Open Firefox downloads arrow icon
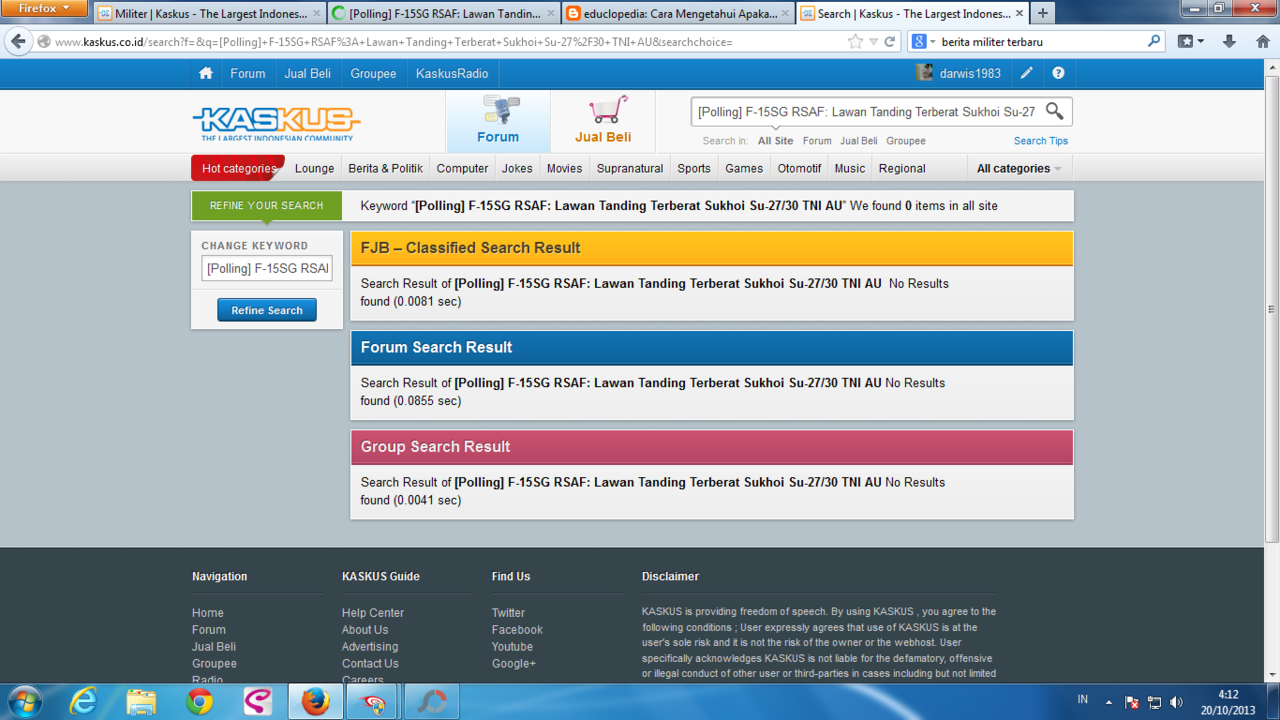Image resolution: width=1280 pixels, height=720 pixels. pyautogui.click(x=1229, y=42)
